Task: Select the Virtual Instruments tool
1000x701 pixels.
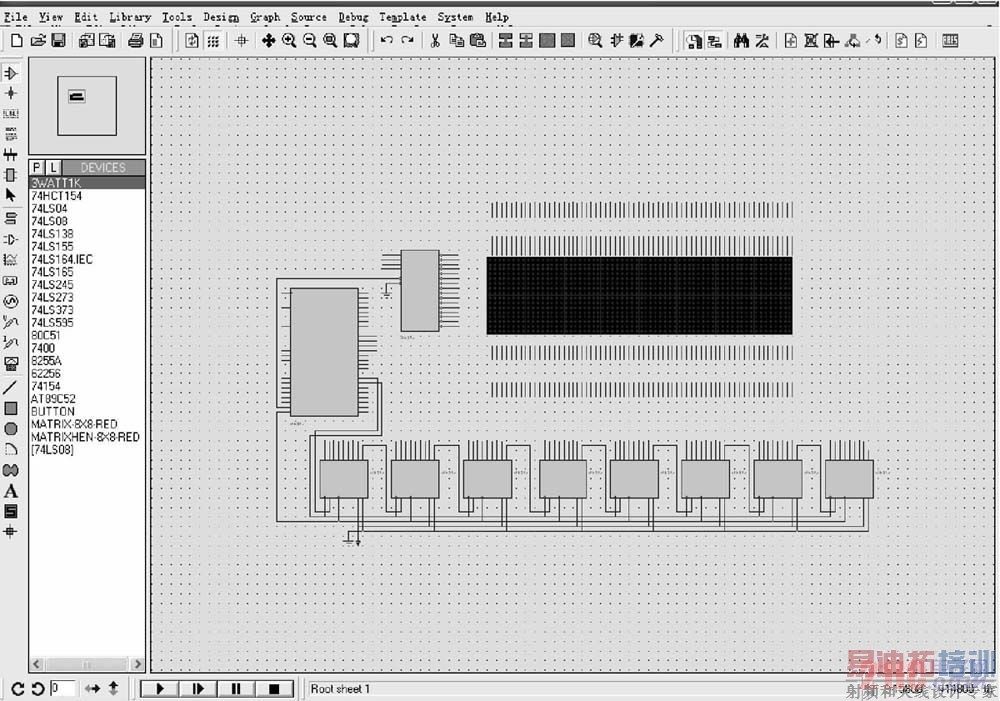Action: (11, 365)
